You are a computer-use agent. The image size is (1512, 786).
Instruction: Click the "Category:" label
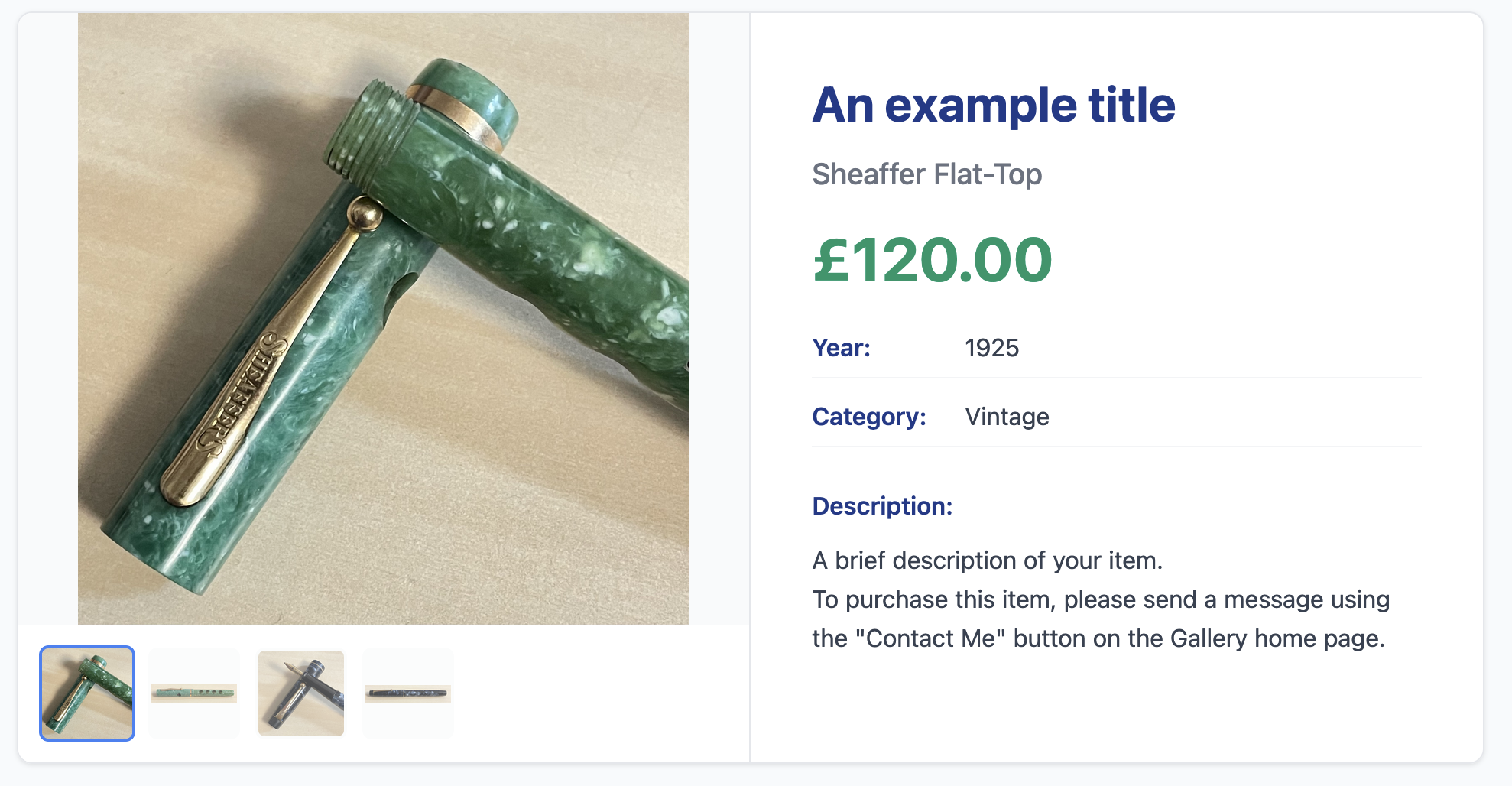(x=868, y=417)
